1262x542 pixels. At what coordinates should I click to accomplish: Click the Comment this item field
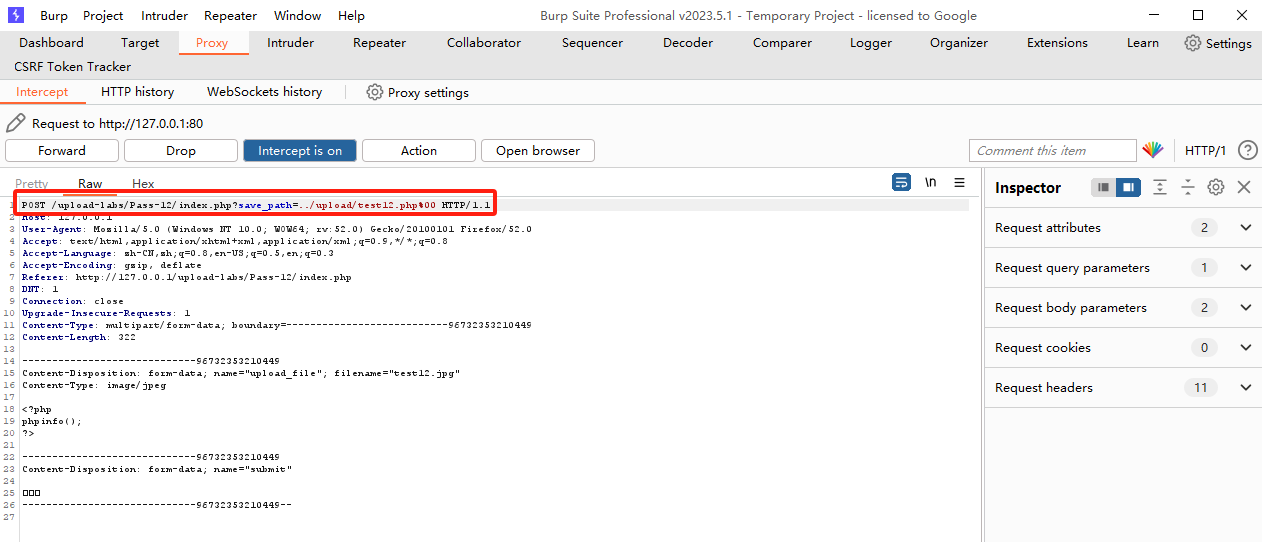(1053, 150)
